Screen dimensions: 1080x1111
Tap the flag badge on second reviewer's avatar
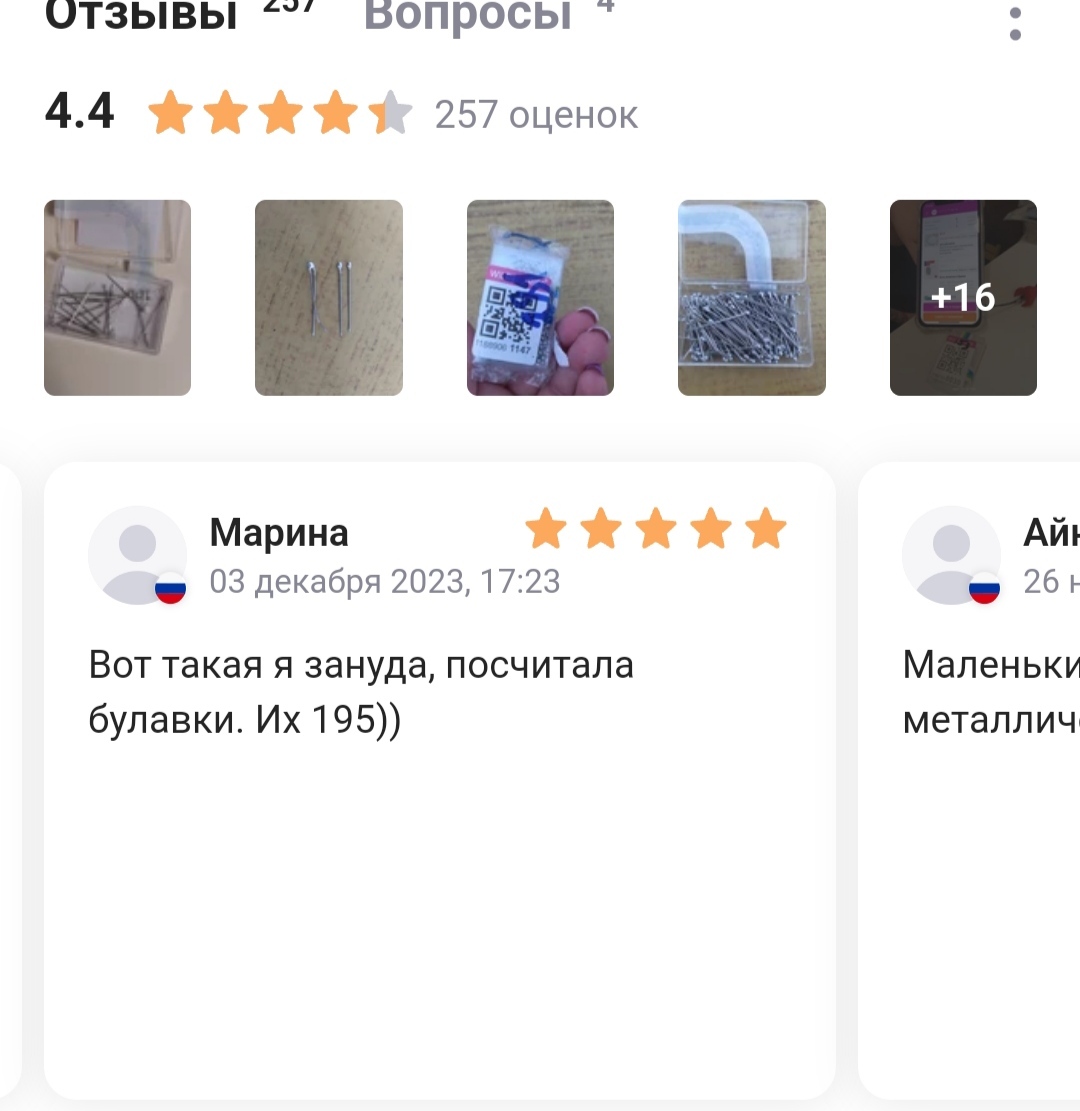(x=984, y=588)
